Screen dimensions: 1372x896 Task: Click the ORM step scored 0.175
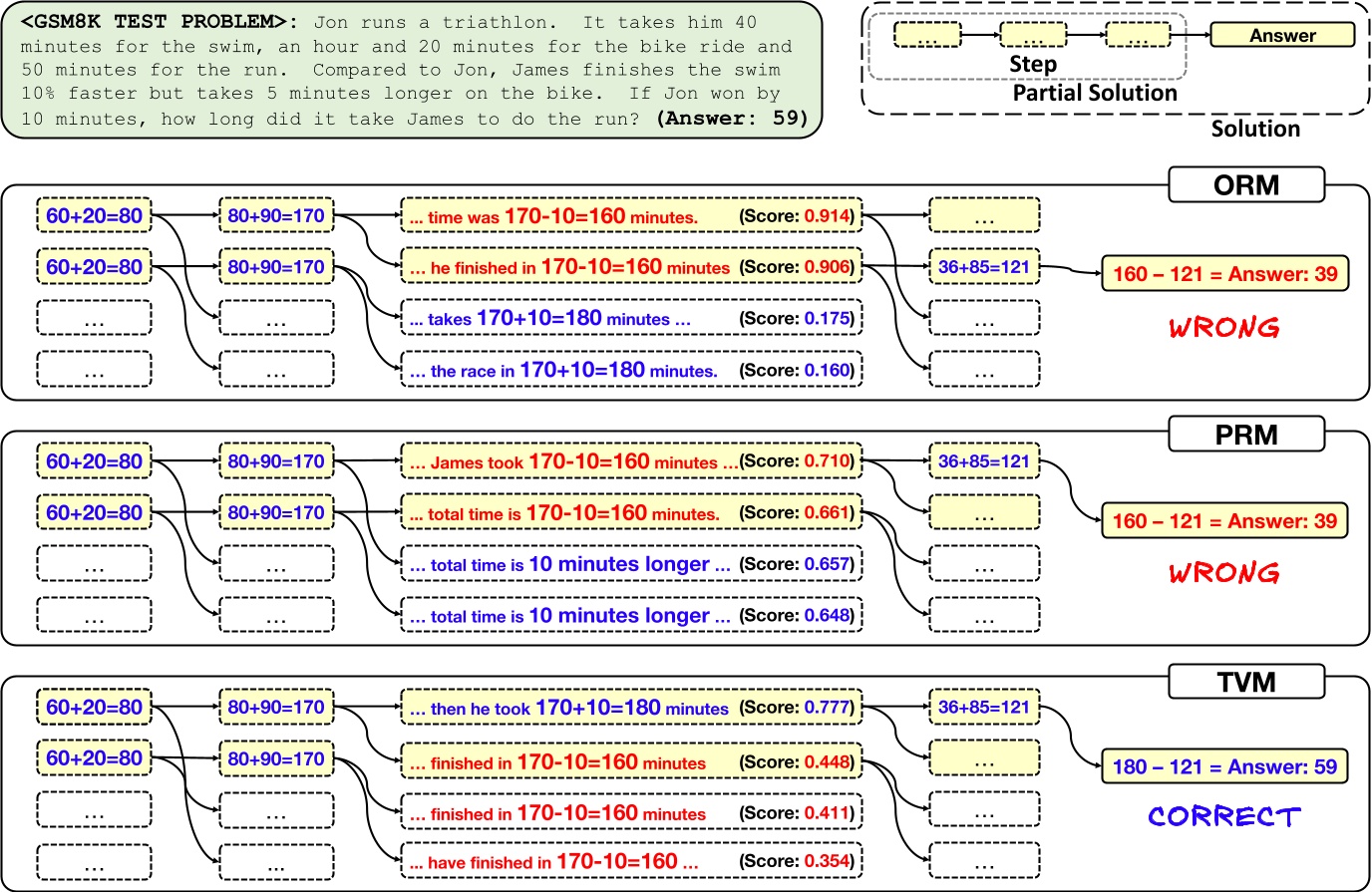coord(631,319)
